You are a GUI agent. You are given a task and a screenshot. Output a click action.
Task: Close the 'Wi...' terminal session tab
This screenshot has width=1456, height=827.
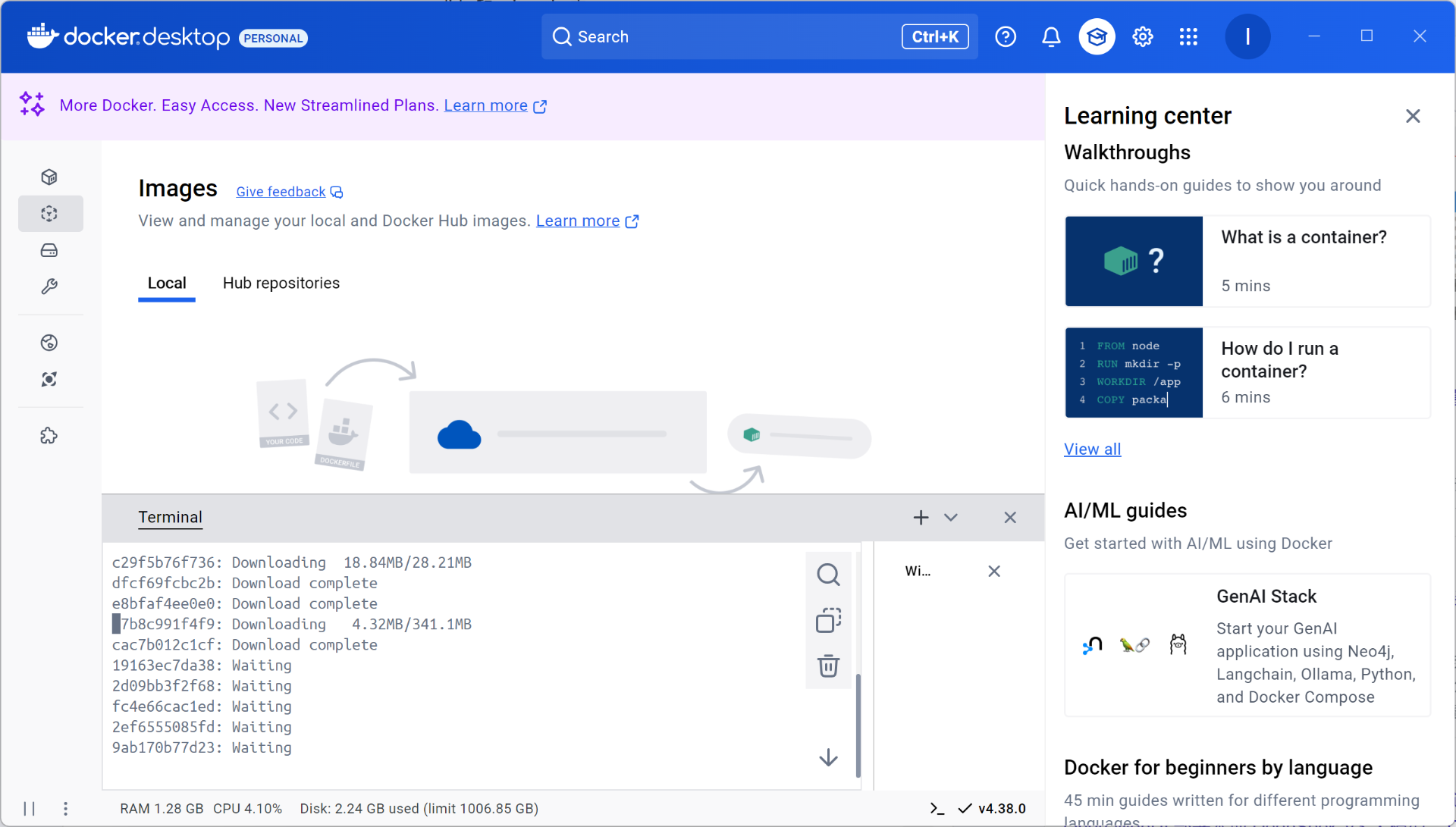994,571
